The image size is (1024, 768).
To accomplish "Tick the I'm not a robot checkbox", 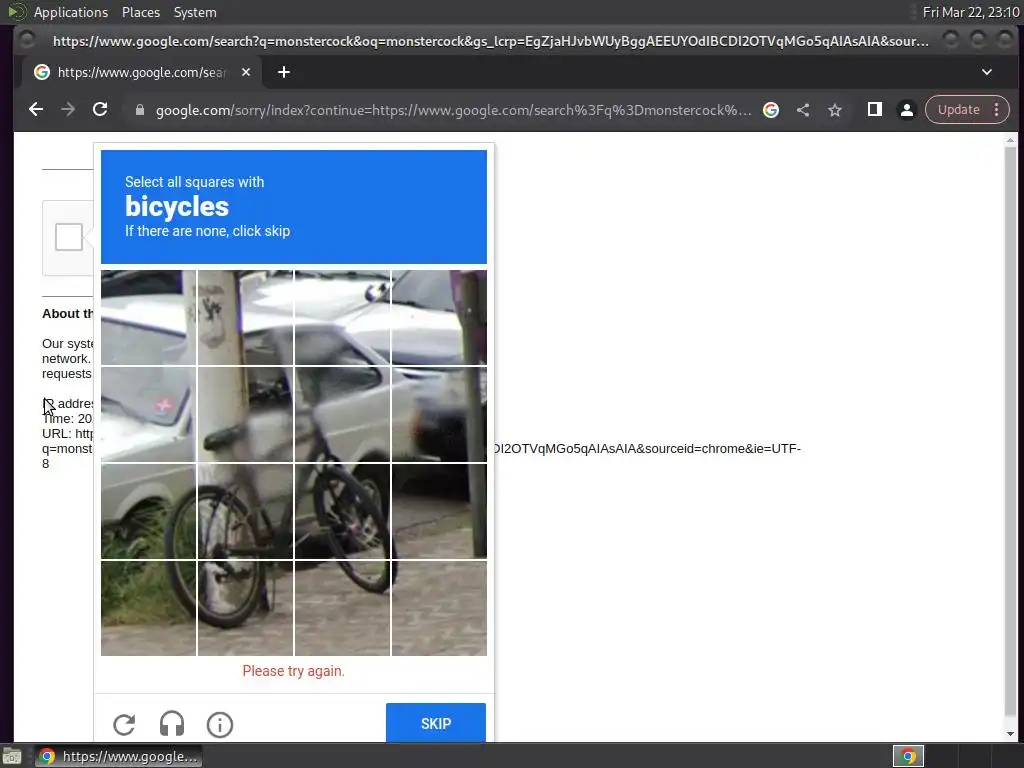I will click(69, 236).
